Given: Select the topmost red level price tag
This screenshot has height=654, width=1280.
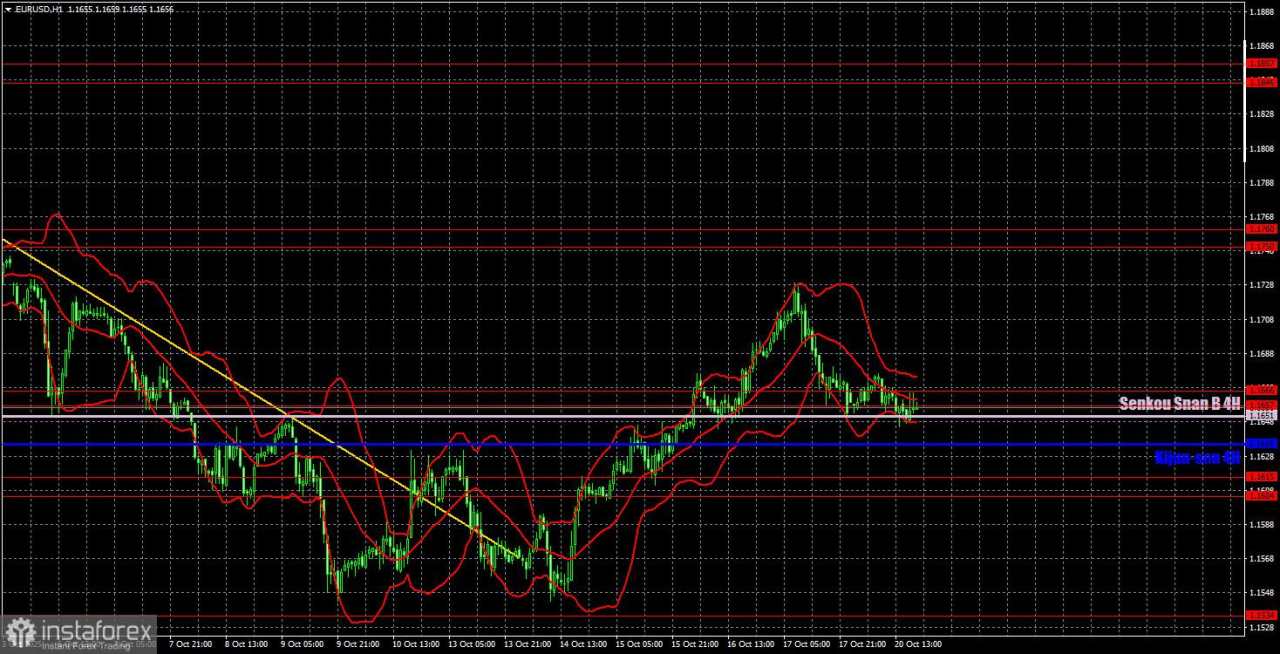Looking at the screenshot, I should point(1260,63).
